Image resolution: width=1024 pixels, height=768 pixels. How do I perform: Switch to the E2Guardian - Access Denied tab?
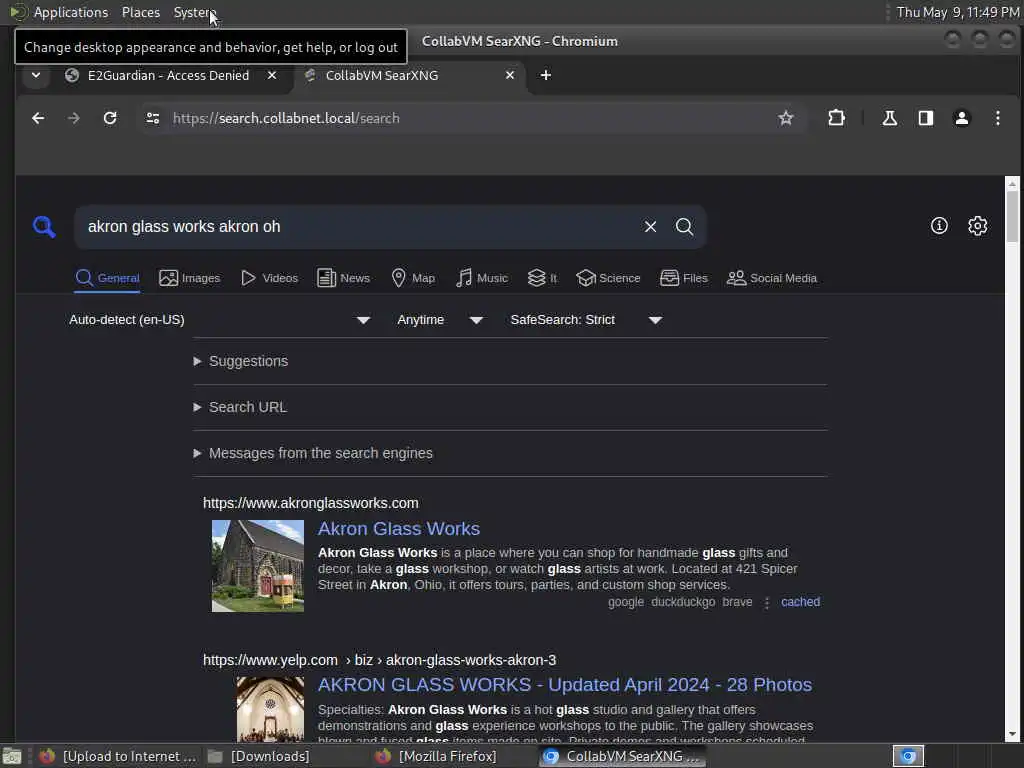pos(168,75)
